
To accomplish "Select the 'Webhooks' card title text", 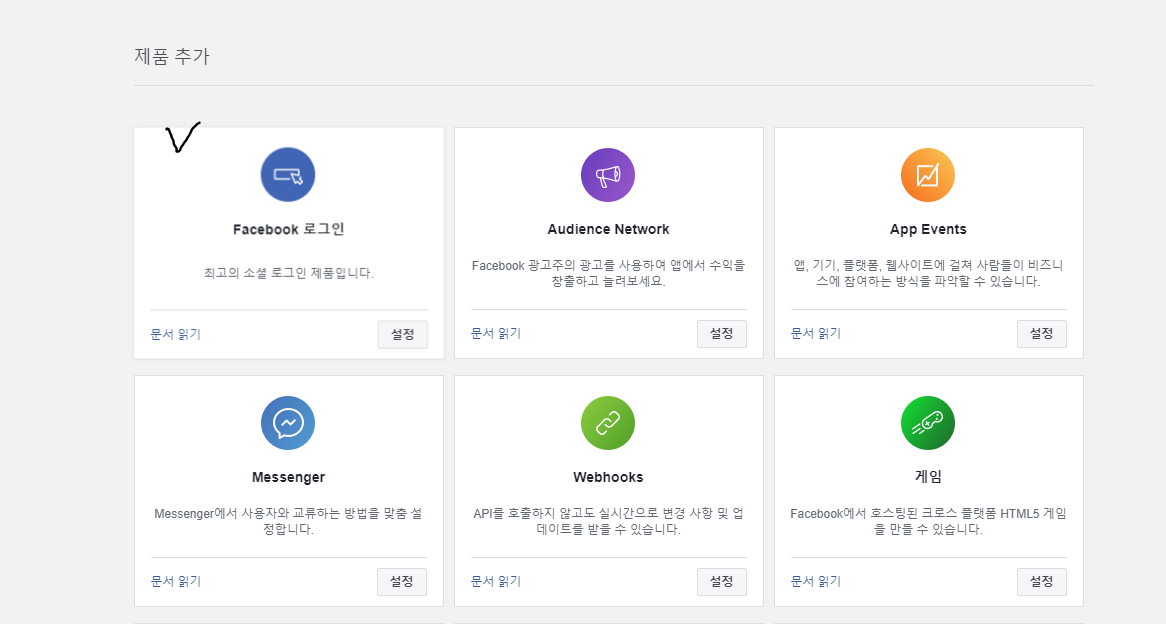I will point(608,477).
